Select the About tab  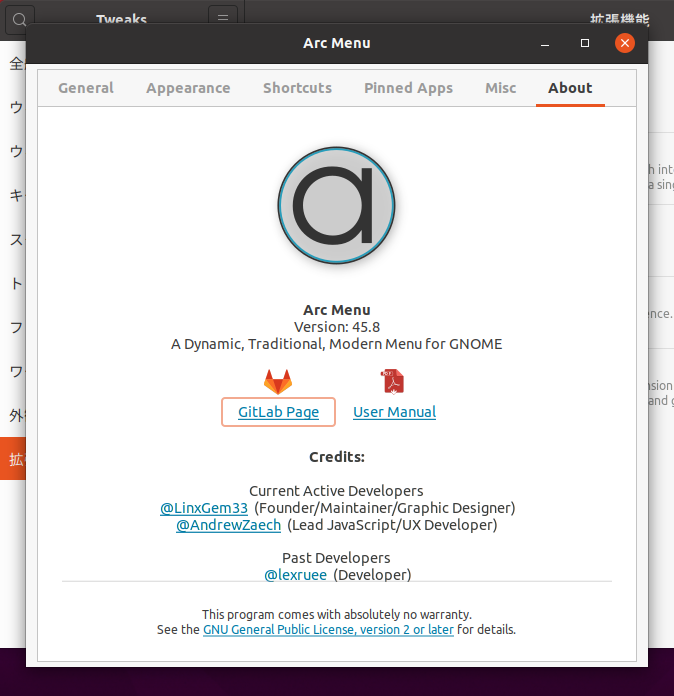click(570, 88)
